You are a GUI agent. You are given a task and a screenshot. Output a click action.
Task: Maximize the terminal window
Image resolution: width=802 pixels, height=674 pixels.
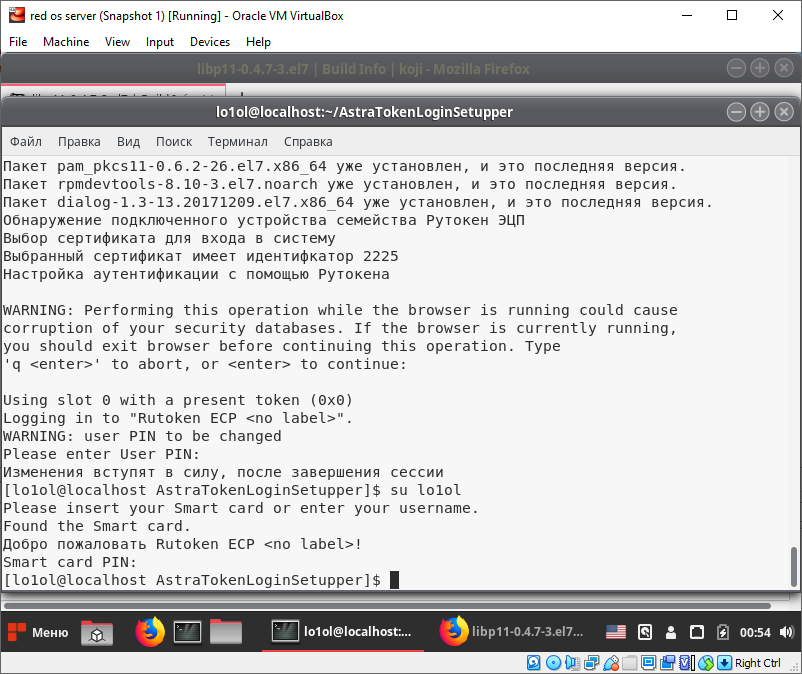tap(760, 111)
